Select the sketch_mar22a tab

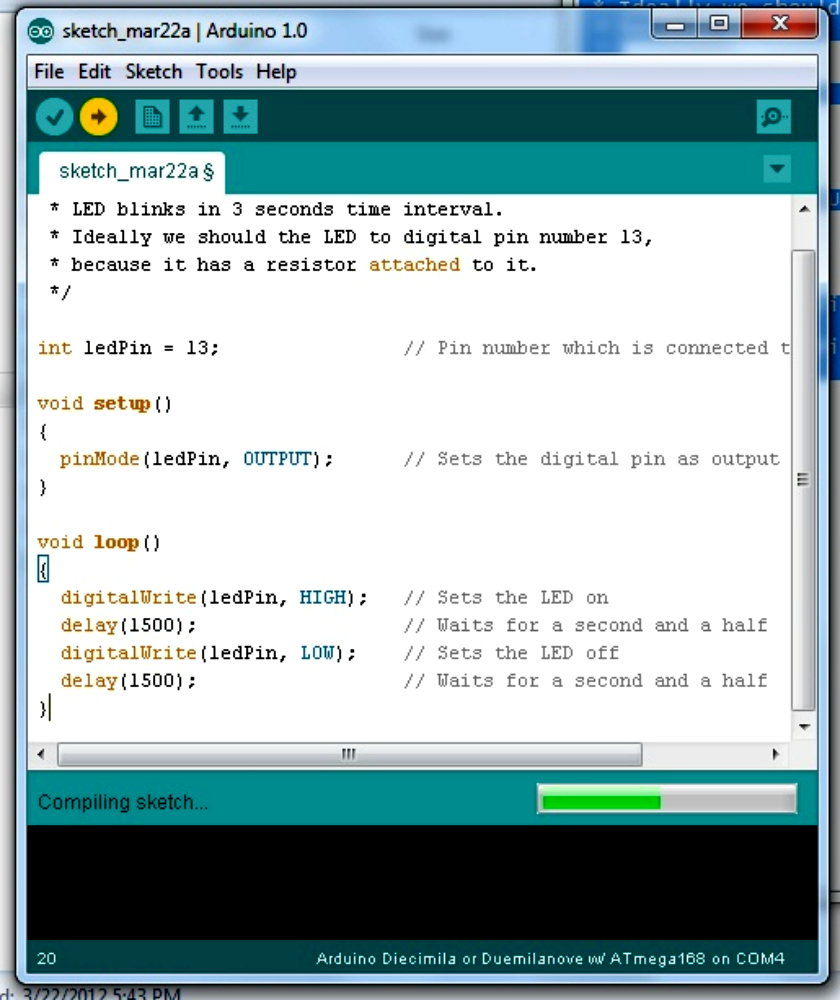pos(132,172)
